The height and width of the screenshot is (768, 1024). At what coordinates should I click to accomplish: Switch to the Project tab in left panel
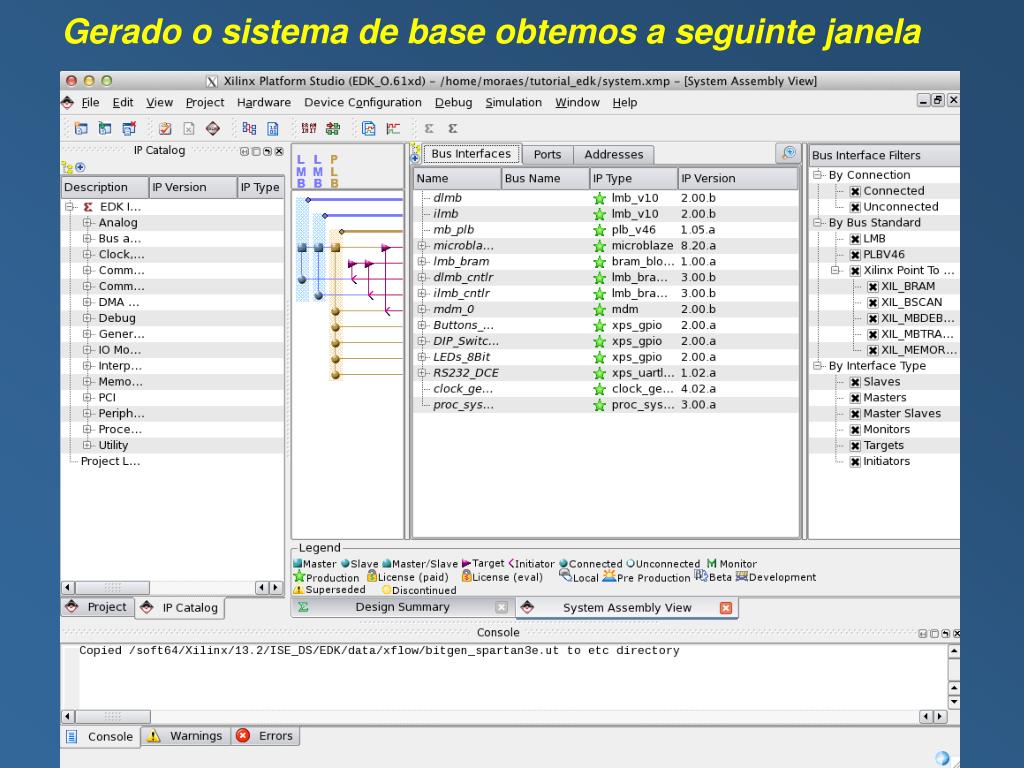(98, 607)
